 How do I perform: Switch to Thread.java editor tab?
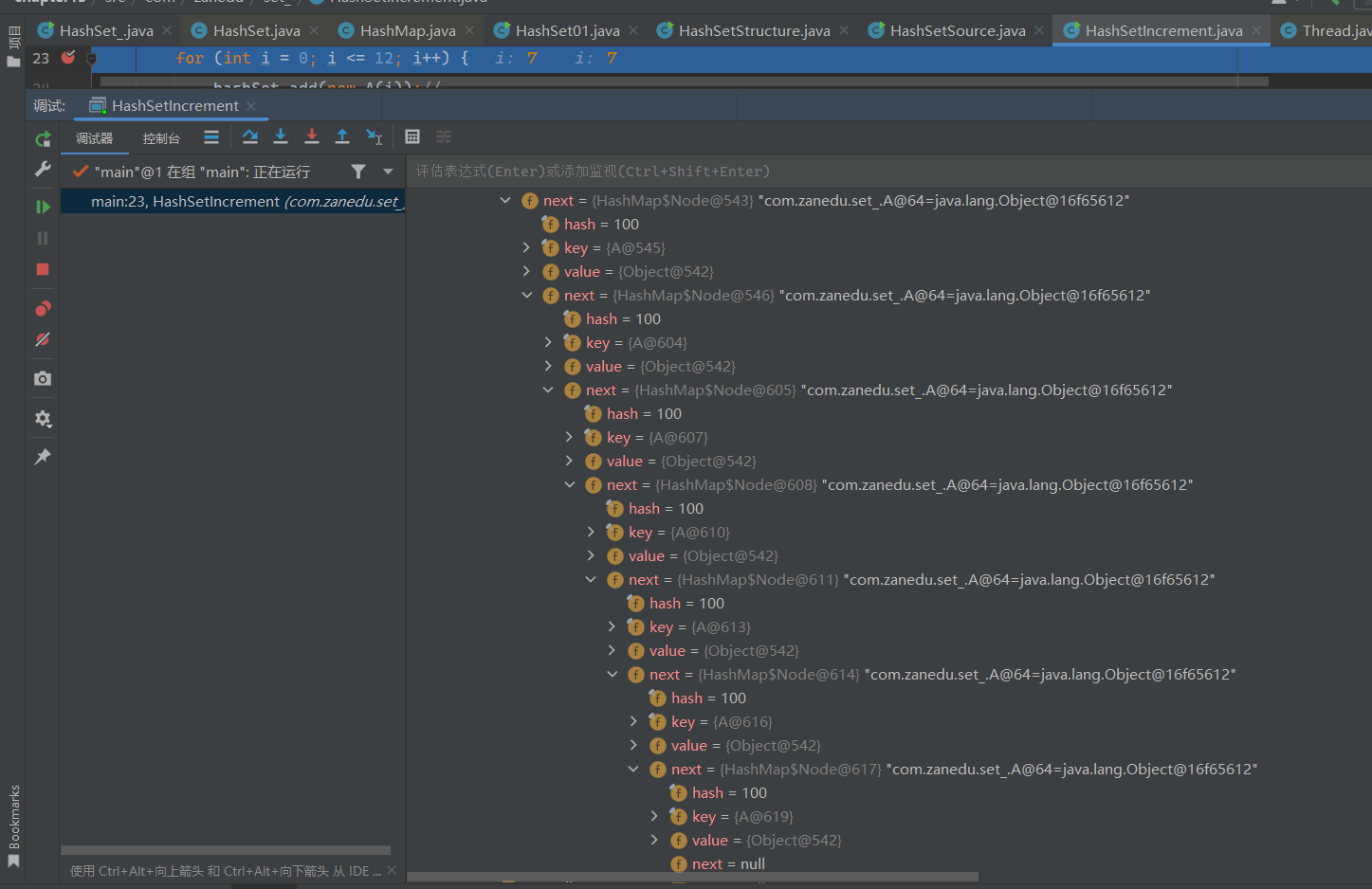[x=1325, y=30]
